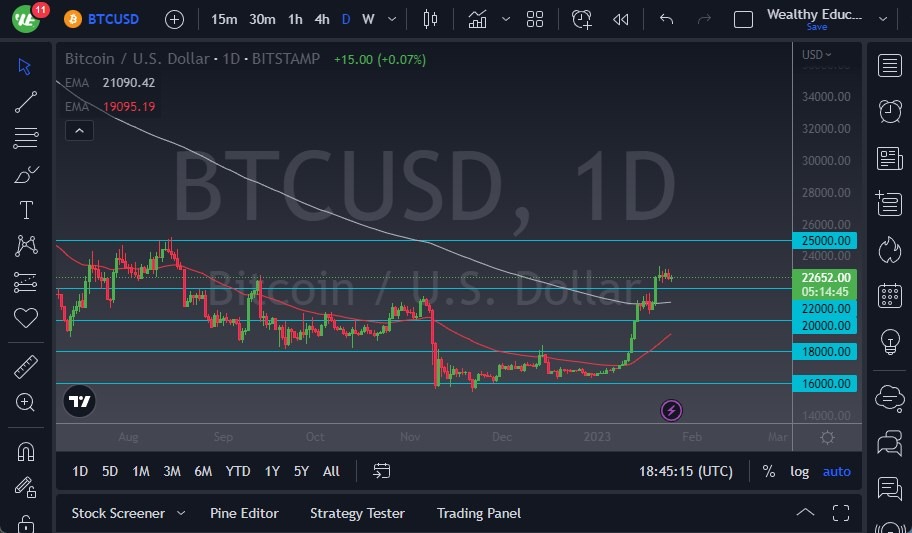Toggle stay in drawing mode pencil-lock

click(26, 487)
